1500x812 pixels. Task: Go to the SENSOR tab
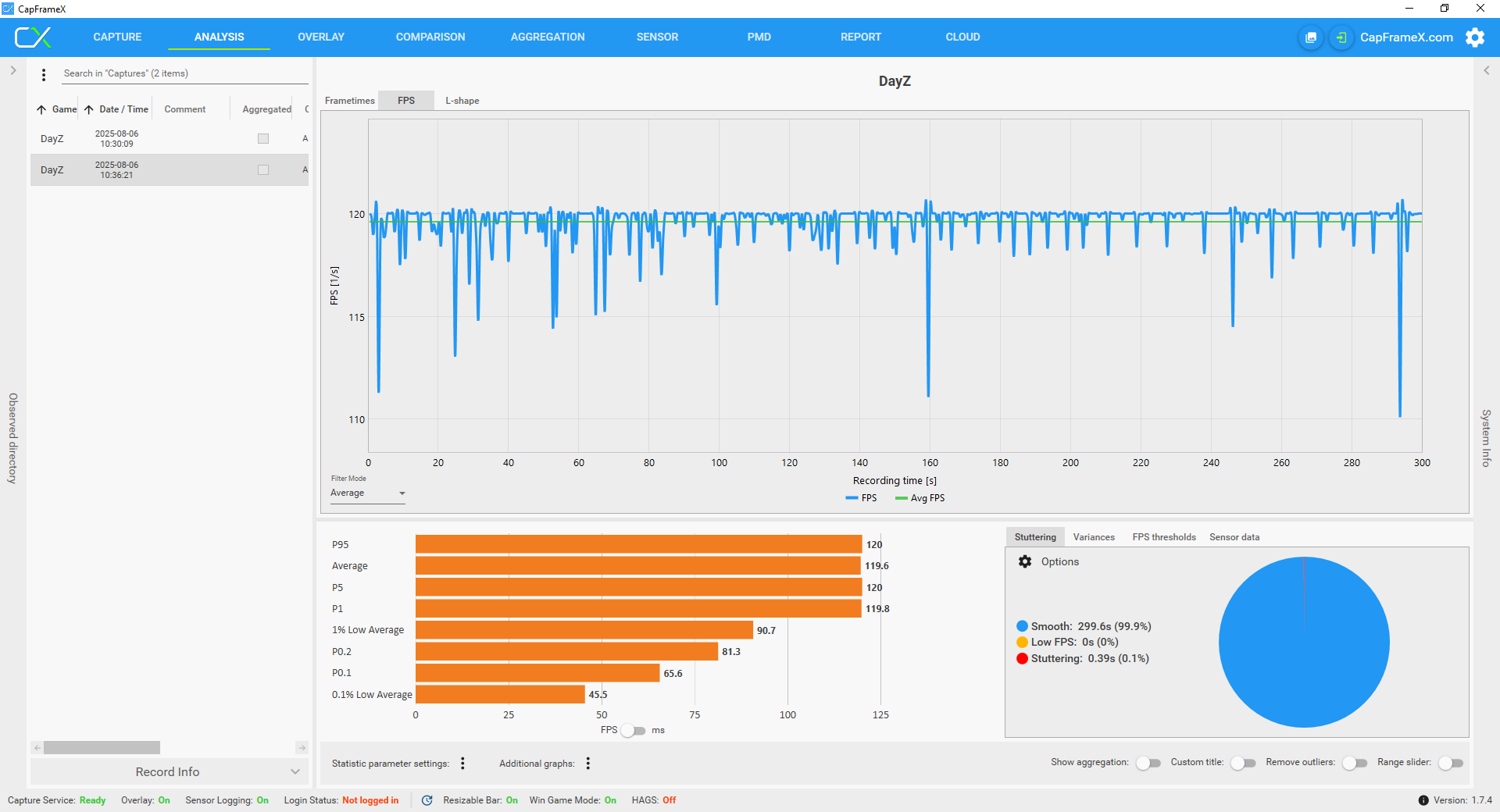point(657,37)
